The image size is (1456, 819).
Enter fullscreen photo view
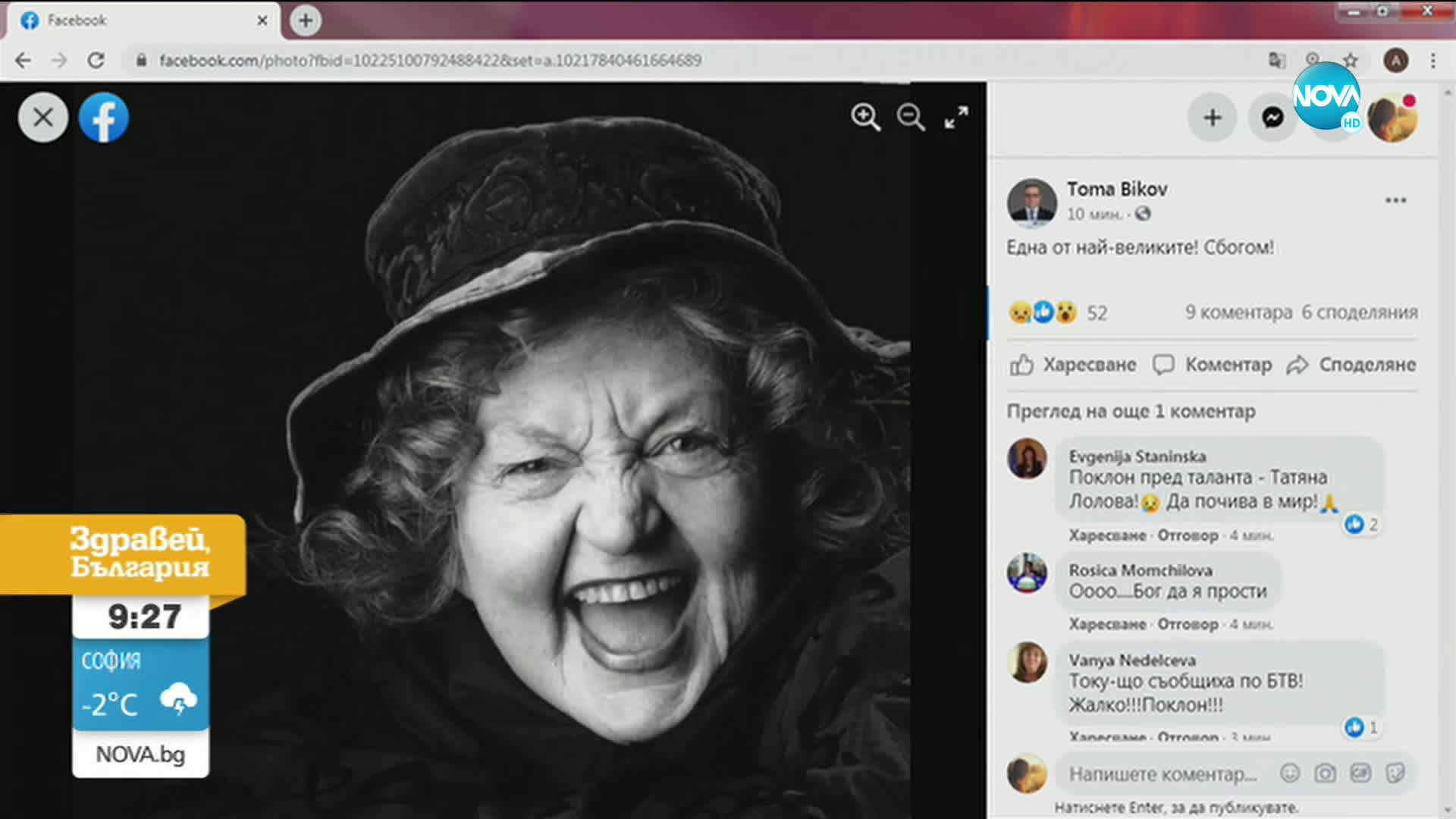(956, 118)
